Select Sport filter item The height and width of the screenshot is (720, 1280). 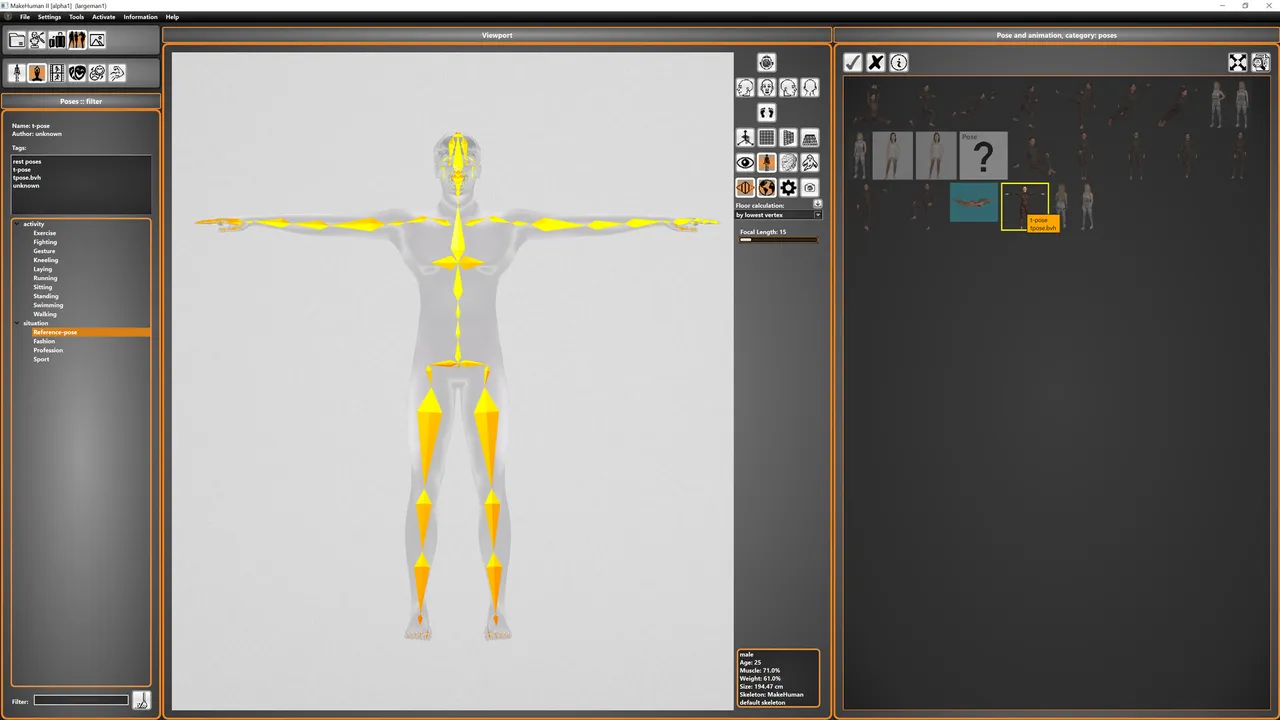tap(41, 359)
